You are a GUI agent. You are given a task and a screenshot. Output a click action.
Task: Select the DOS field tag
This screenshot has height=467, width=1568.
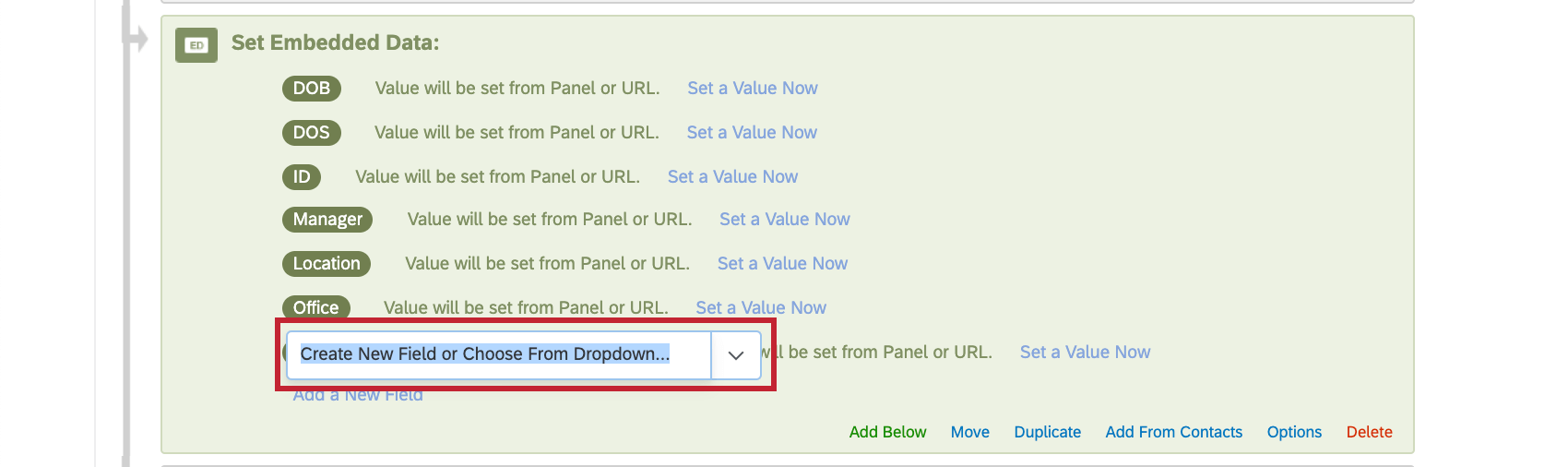pos(312,133)
